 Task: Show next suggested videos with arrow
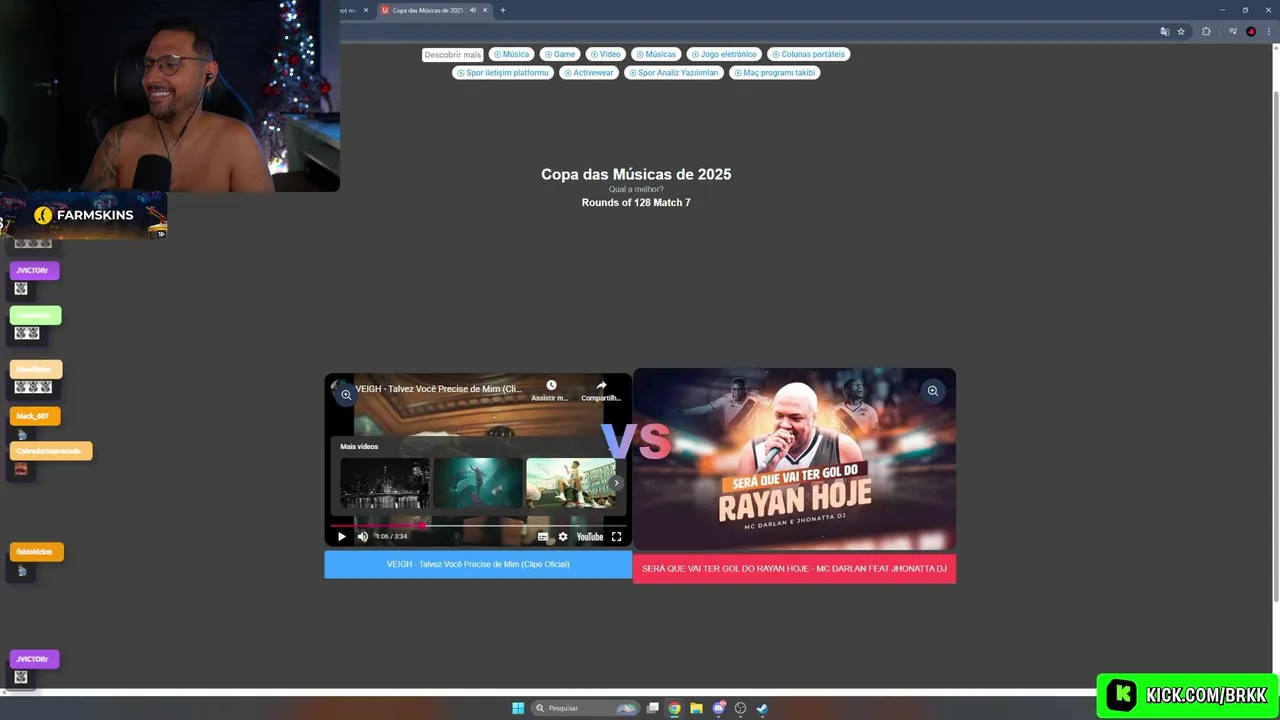616,483
